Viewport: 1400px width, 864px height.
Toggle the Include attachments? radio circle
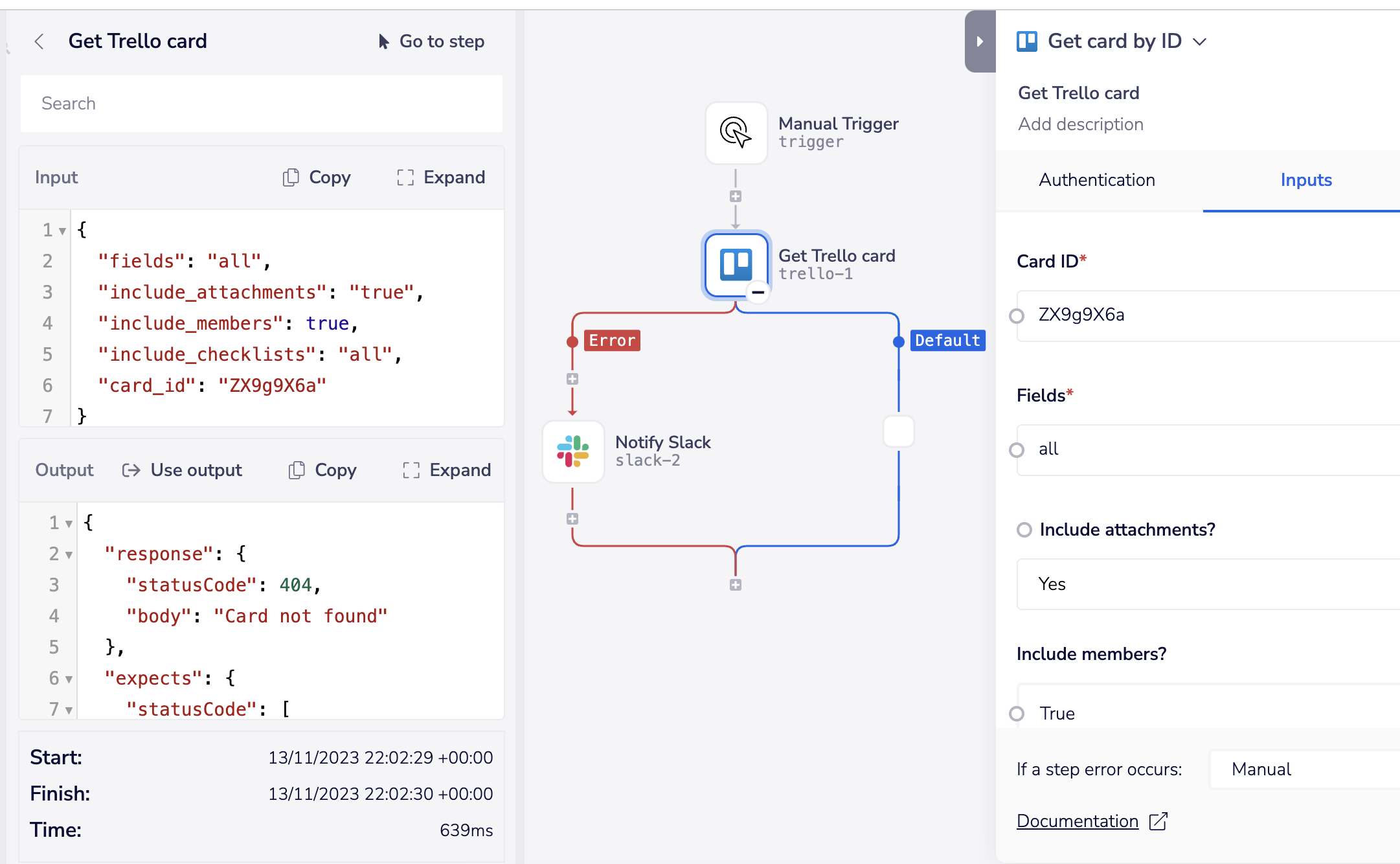pyautogui.click(x=1024, y=529)
